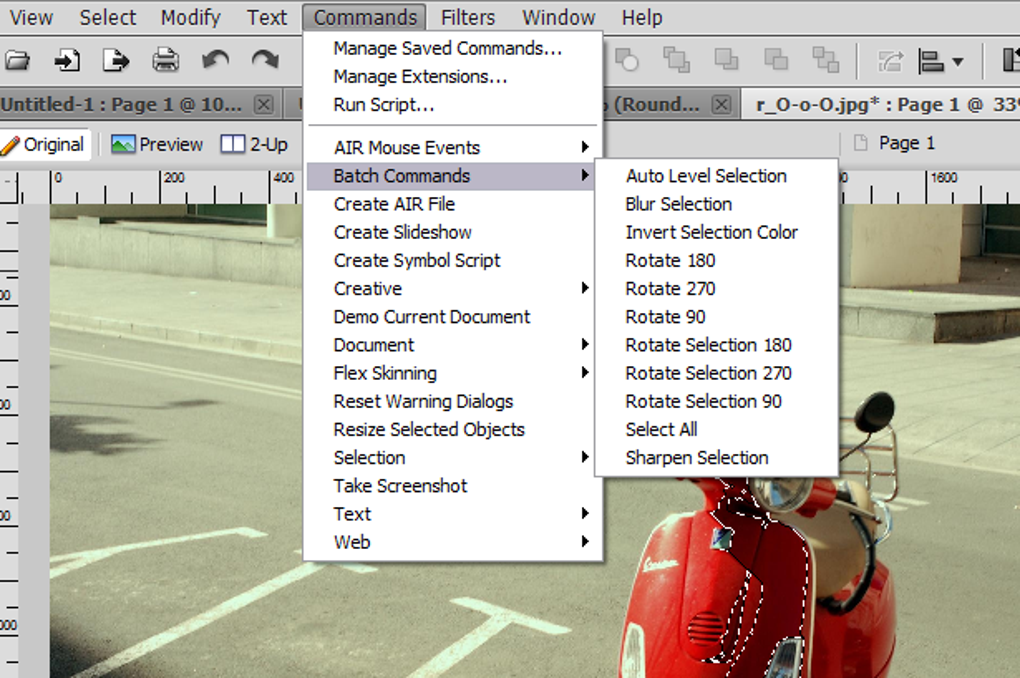Expand the Flex Skinning submenu
Screen dimensions: 1020x678
(451, 373)
